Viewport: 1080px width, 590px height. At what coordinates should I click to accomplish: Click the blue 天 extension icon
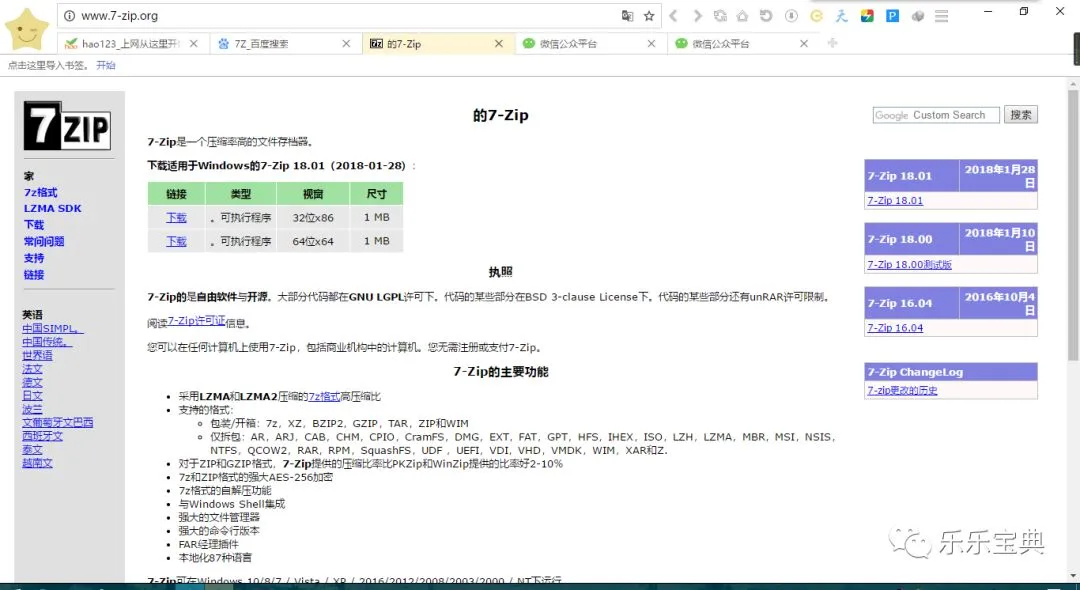[x=842, y=16]
